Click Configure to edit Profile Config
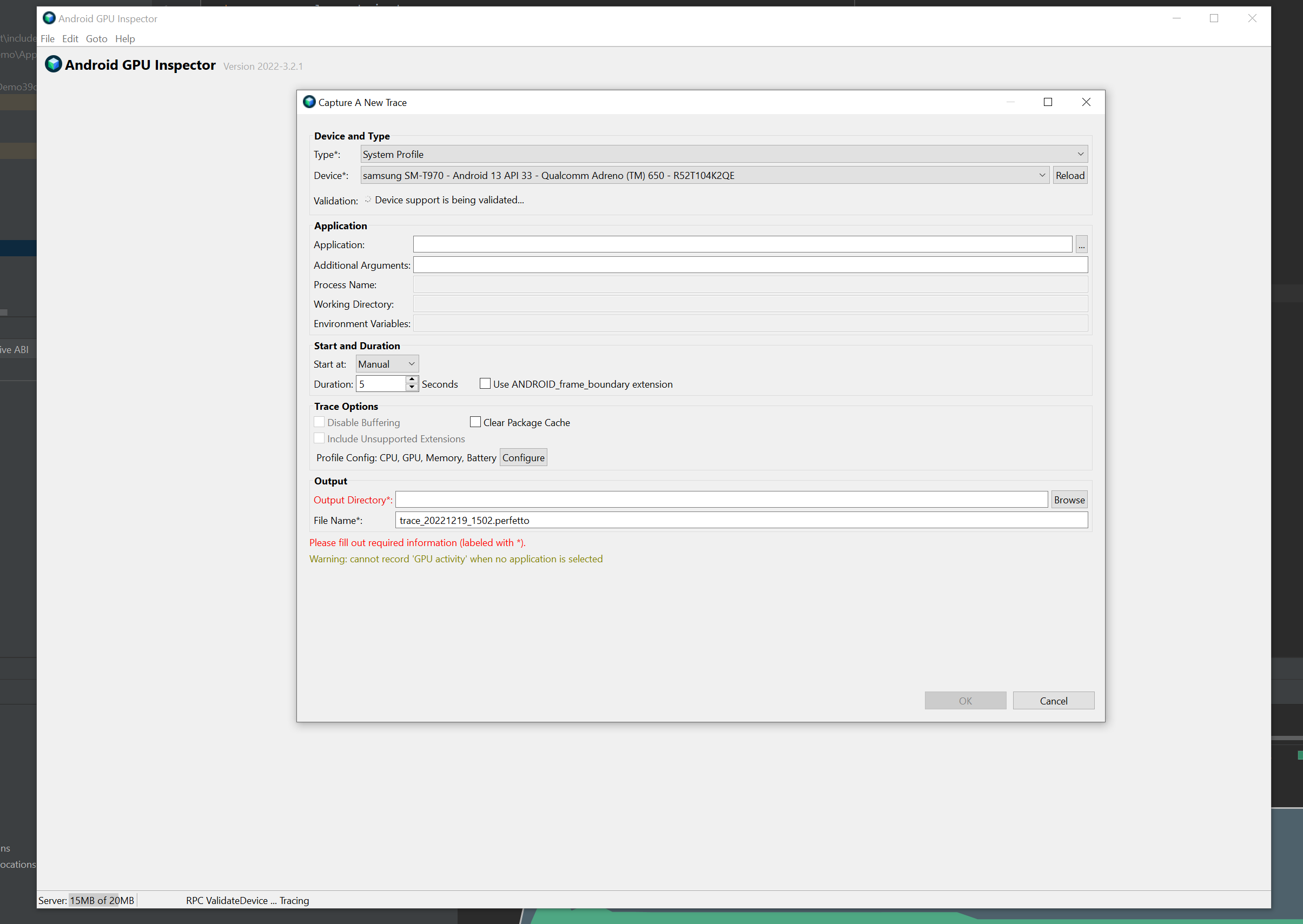This screenshot has width=1303, height=924. (x=522, y=457)
